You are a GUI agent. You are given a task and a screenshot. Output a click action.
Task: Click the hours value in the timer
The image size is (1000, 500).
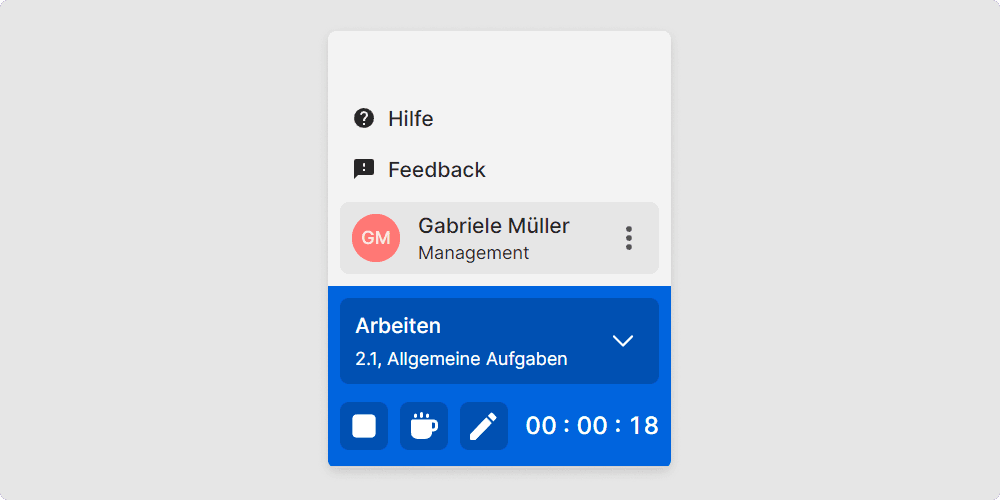pyautogui.click(x=541, y=425)
